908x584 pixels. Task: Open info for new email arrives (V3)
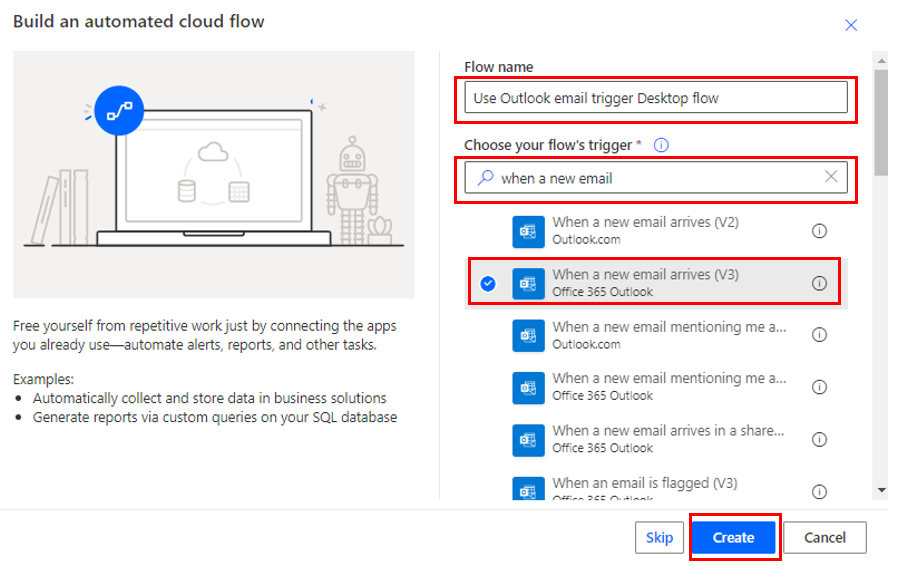pos(819,283)
